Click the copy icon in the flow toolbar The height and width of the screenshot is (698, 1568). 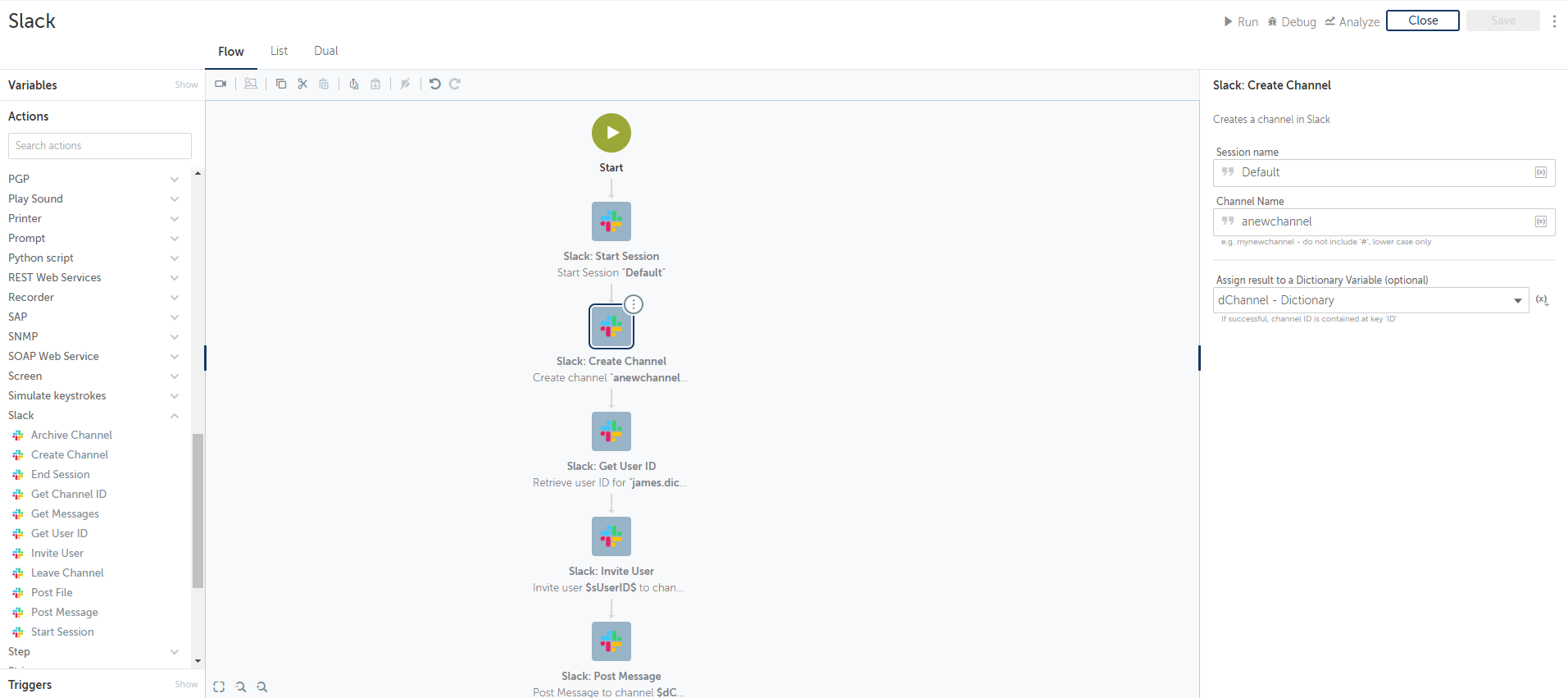click(281, 84)
